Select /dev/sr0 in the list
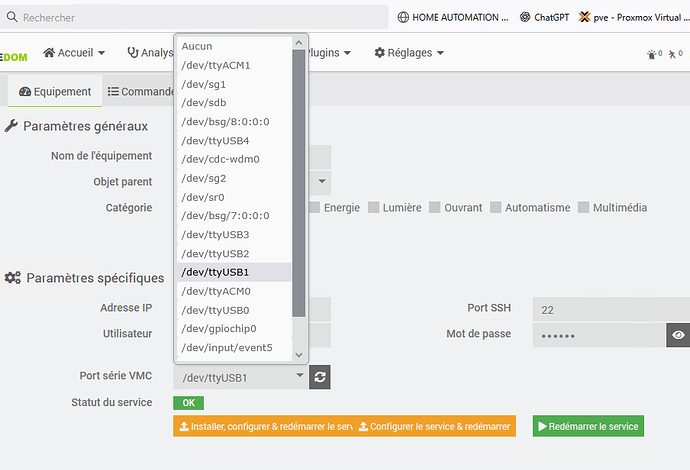690x470 pixels. (234, 197)
